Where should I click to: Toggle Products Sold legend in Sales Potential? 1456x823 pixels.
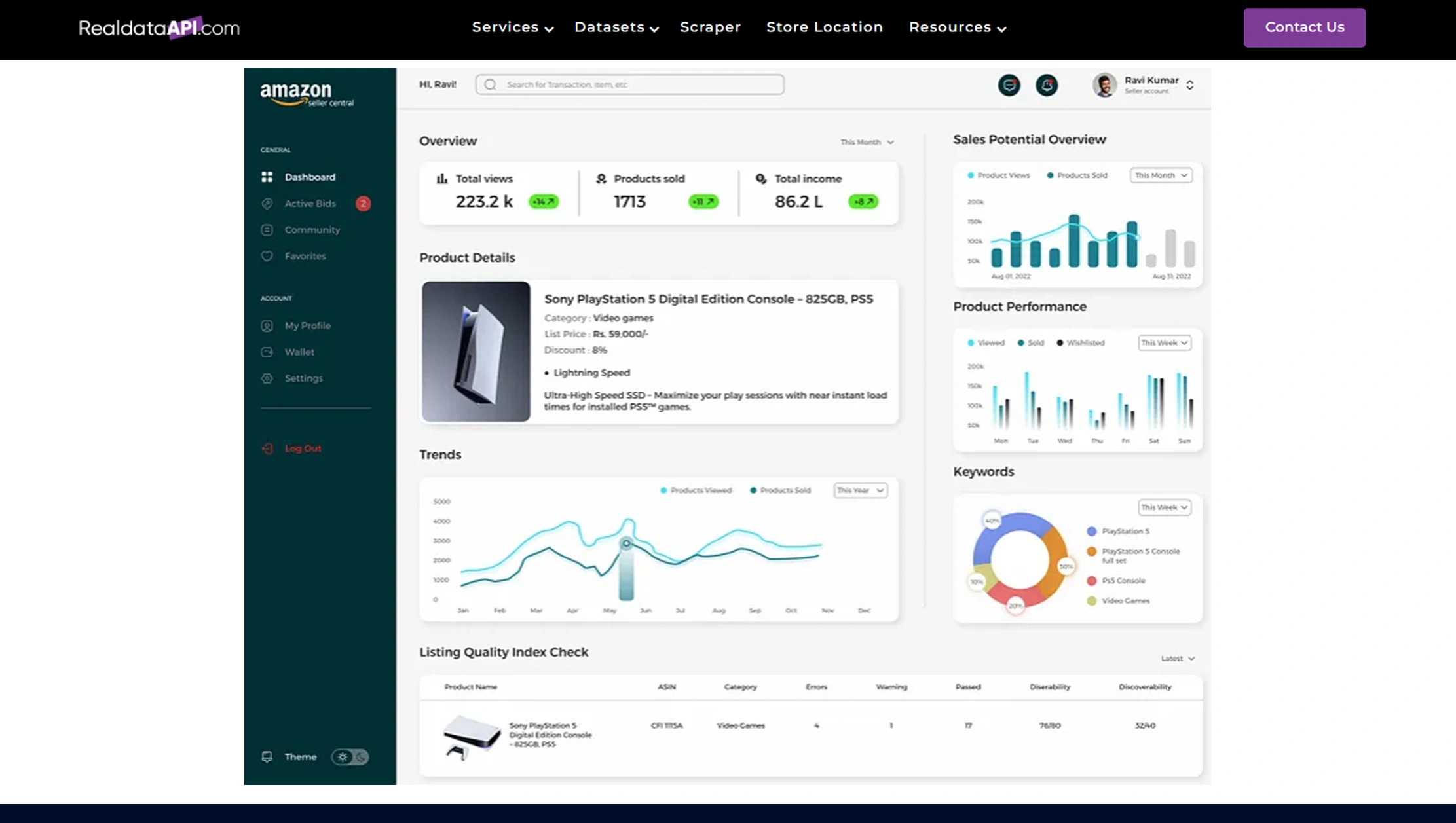[1077, 175]
